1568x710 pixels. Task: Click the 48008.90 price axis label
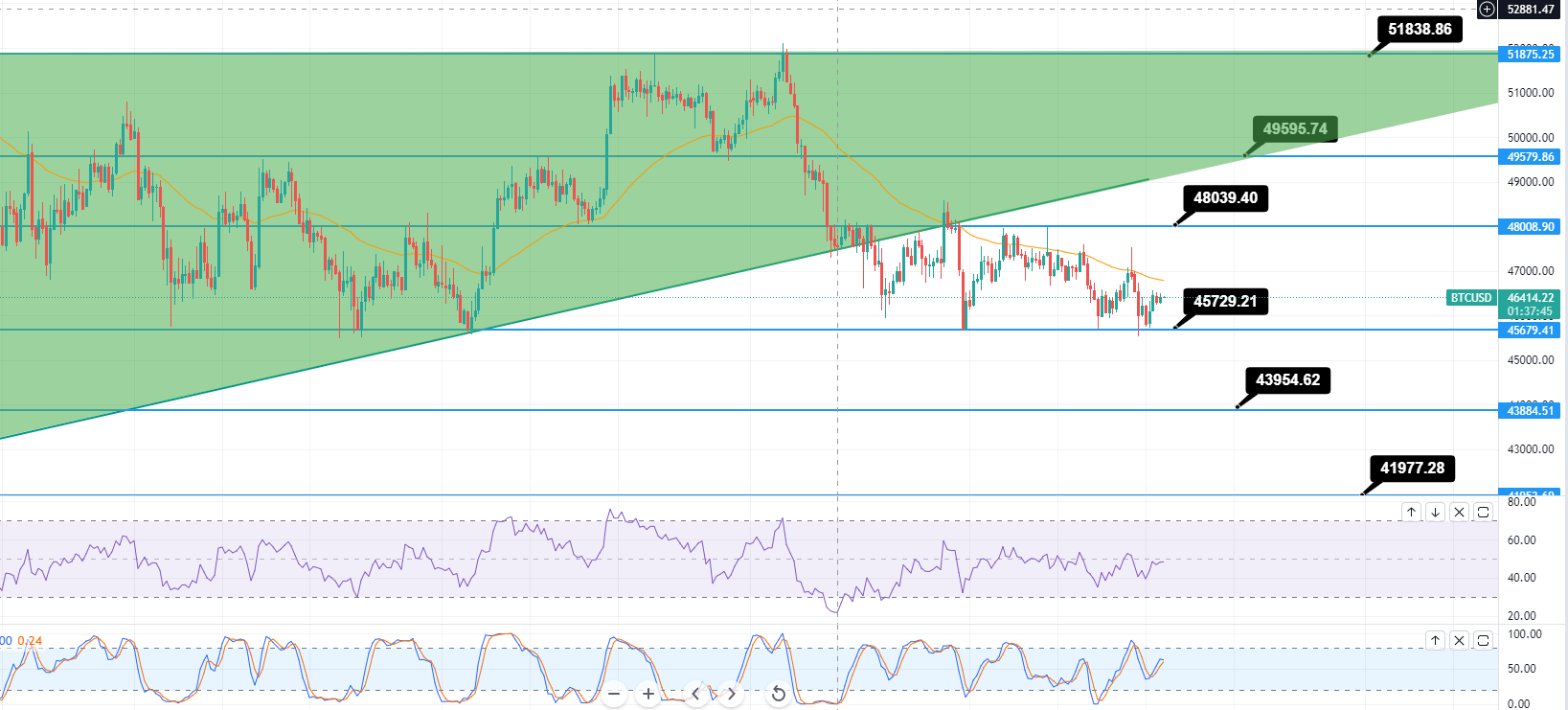pos(1530,227)
